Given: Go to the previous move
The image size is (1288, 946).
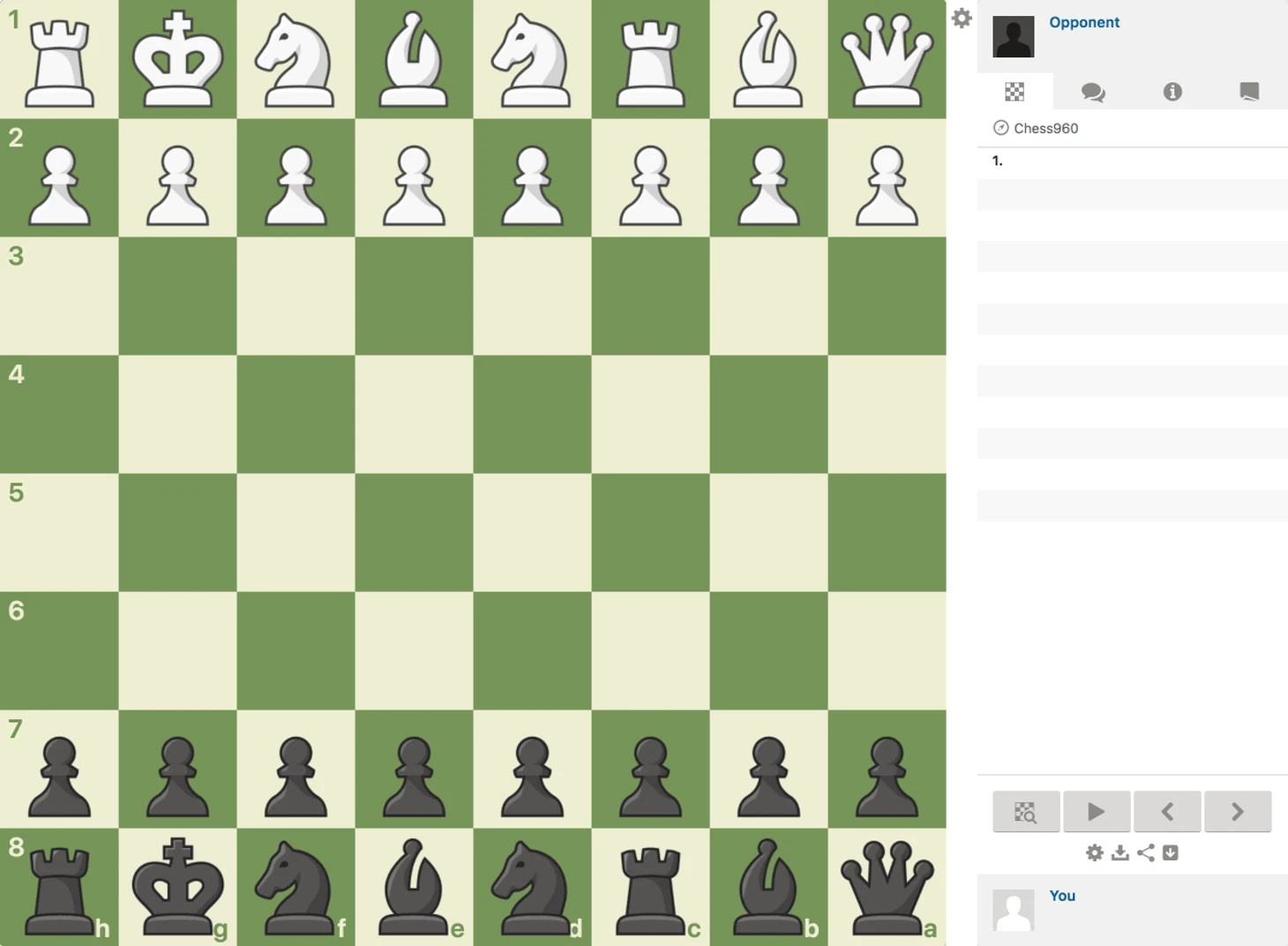Looking at the screenshot, I should pos(1167,812).
